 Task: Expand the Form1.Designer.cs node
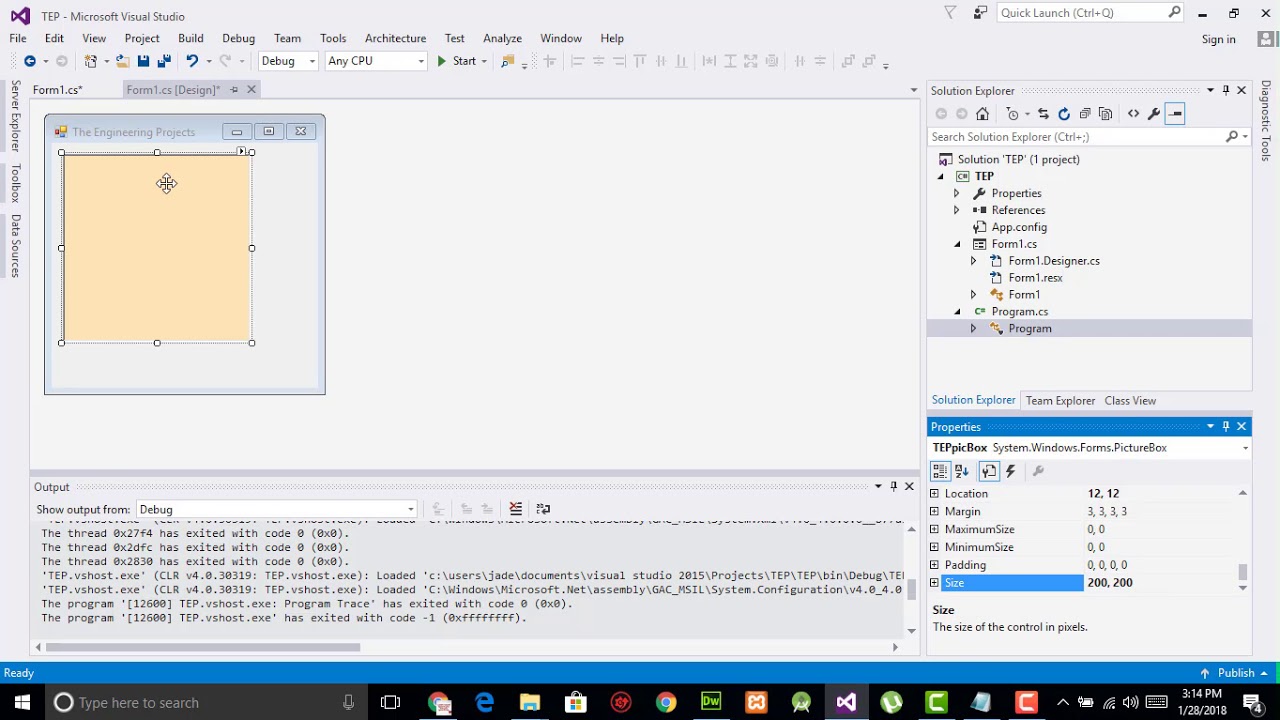pos(973,261)
